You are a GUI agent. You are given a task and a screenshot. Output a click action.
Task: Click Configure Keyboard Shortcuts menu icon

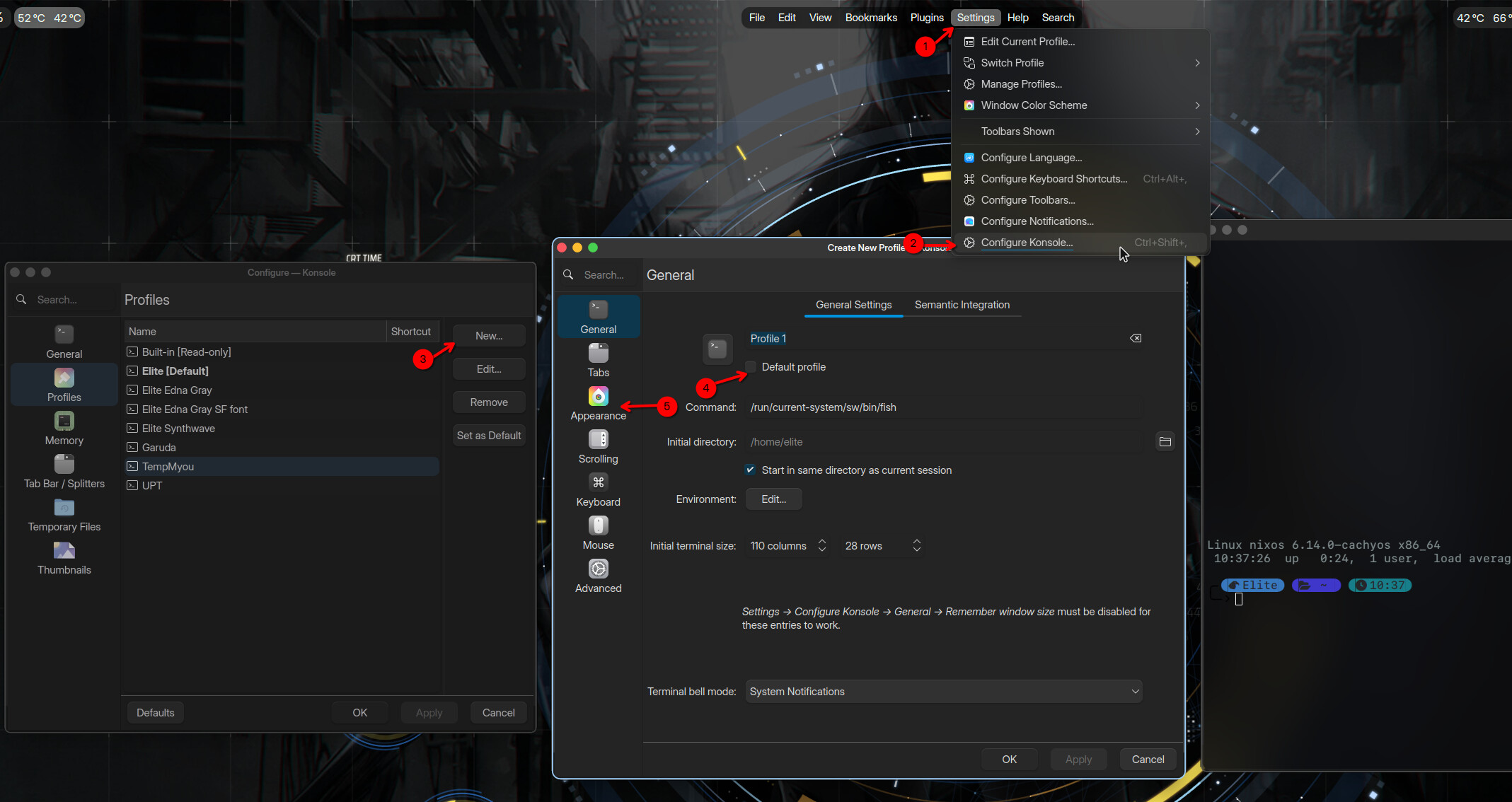pos(969,179)
